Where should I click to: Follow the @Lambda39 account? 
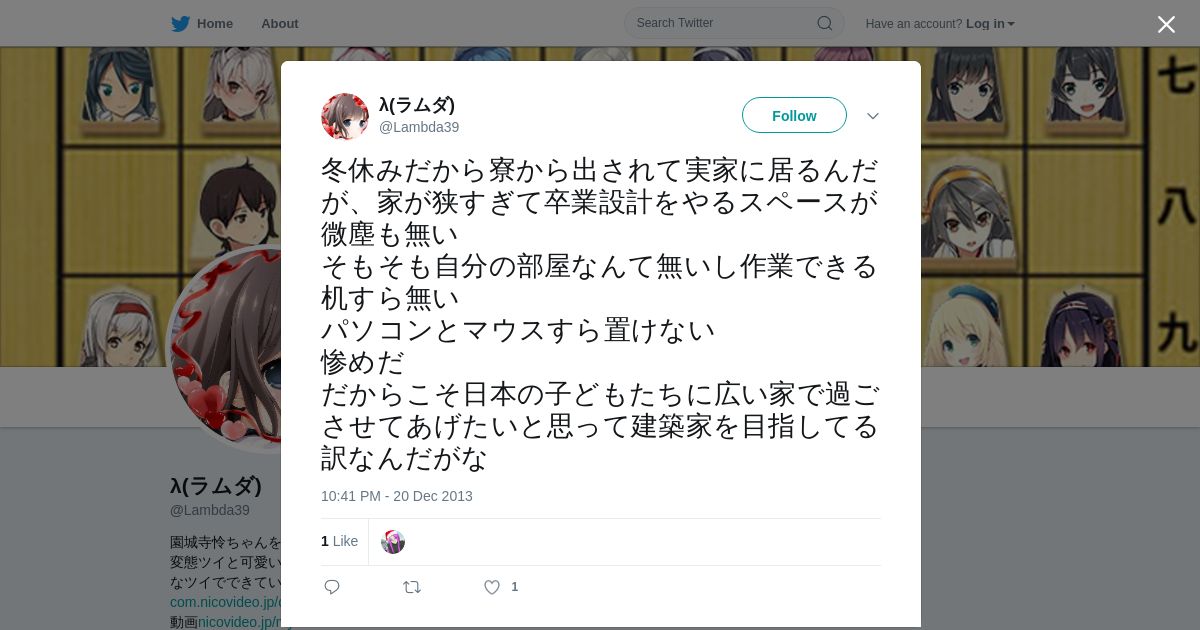click(x=794, y=115)
